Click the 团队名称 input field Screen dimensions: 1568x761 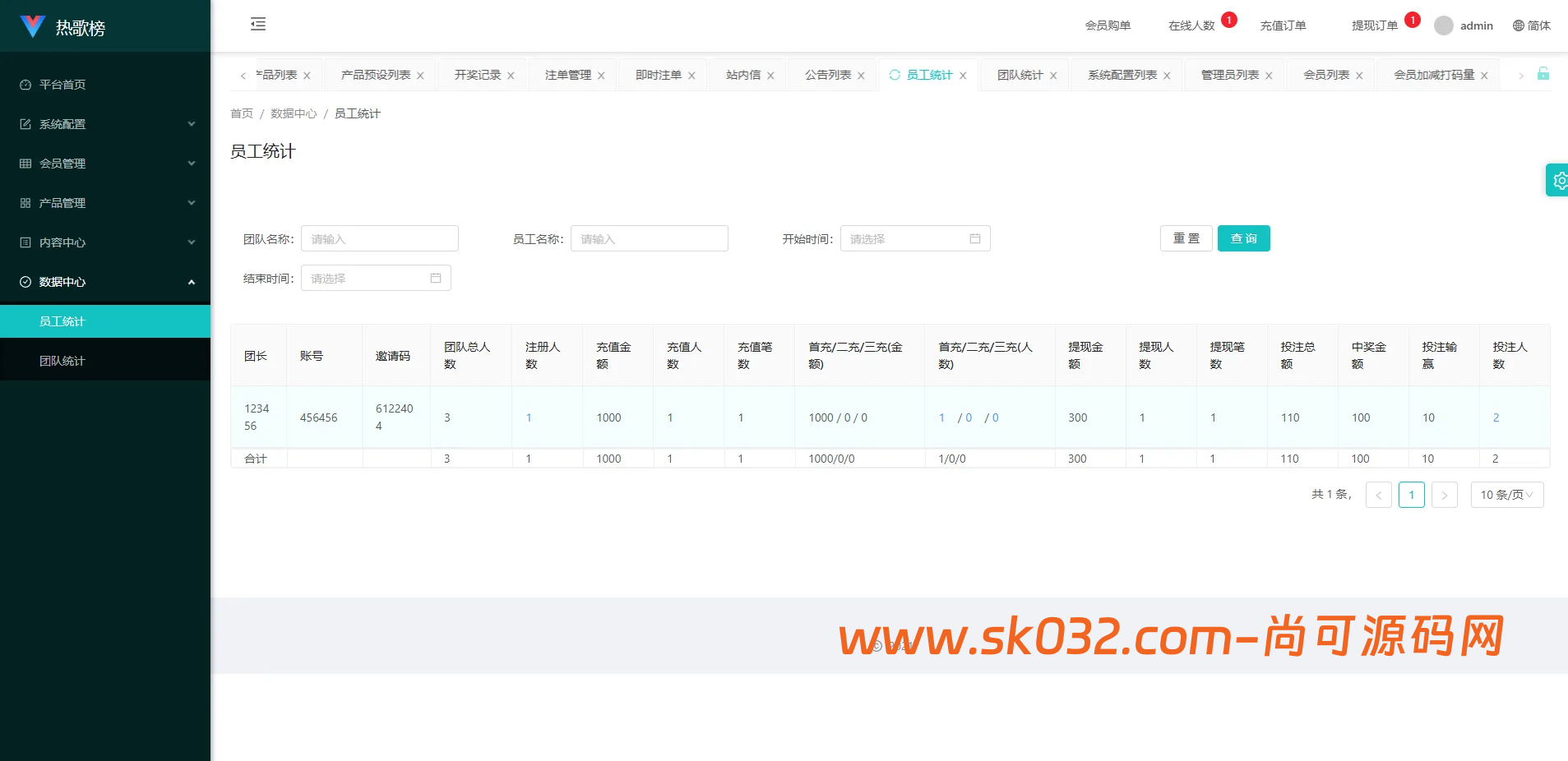(x=380, y=238)
